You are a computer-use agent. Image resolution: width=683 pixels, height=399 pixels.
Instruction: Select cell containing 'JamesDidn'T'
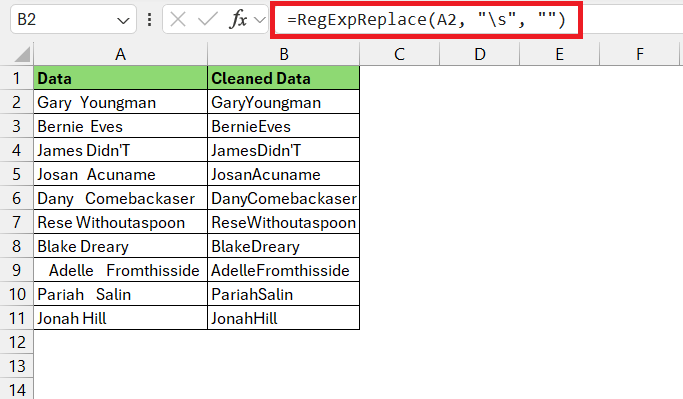pyautogui.click(x=284, y=150)
